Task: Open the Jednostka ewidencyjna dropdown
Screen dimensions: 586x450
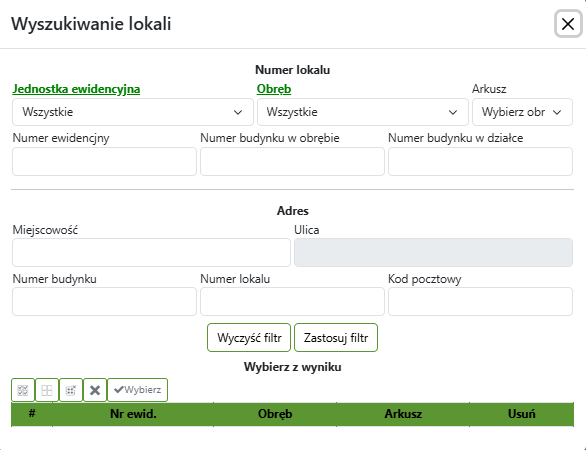Action: pos(133,112)
